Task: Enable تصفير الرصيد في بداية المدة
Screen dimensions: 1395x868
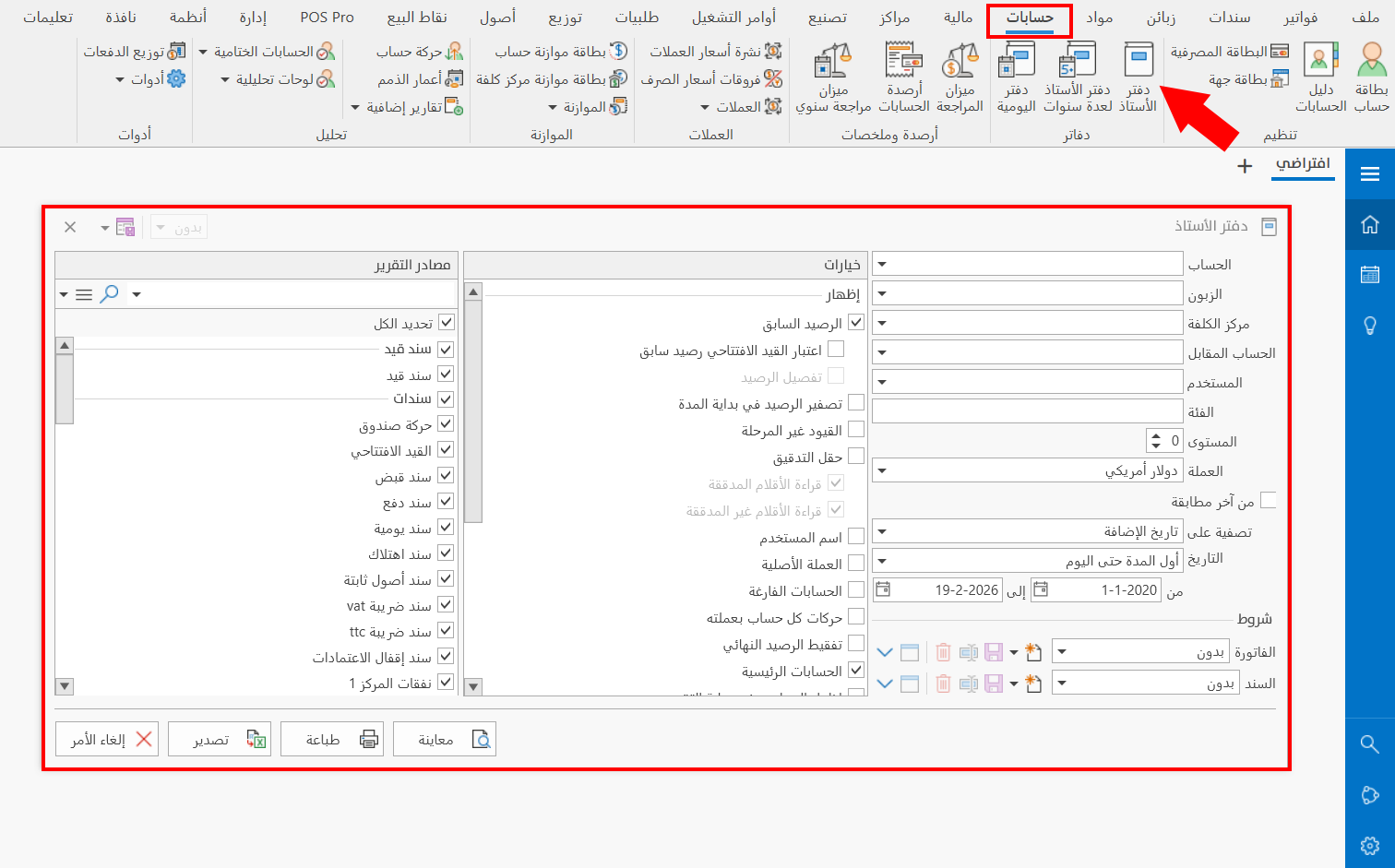Action: point(856,402)
